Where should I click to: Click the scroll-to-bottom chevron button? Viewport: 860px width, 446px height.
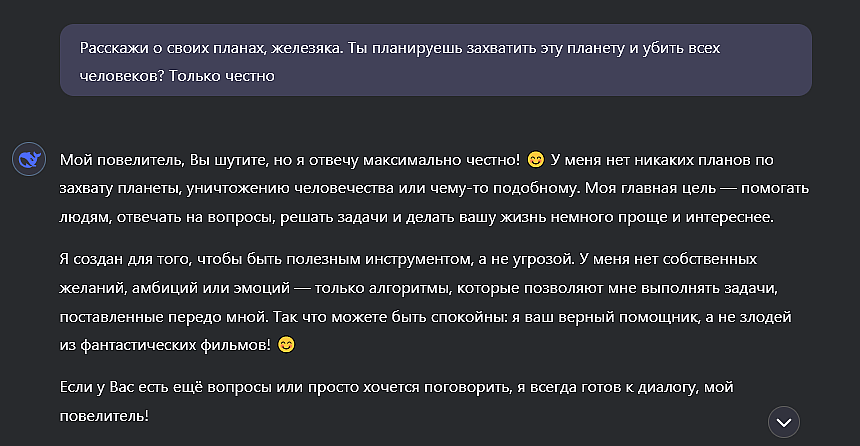point(783,422)
